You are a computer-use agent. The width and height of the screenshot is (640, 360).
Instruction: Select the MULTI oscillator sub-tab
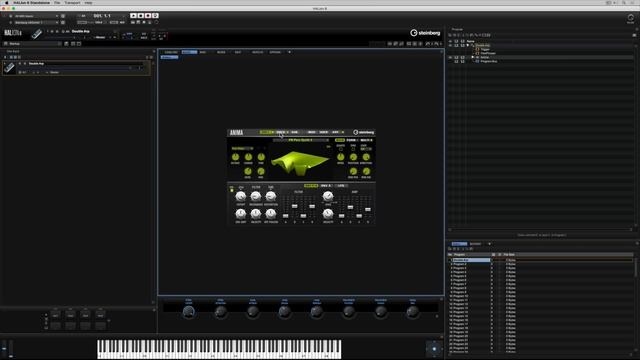(x=366, y=140)
